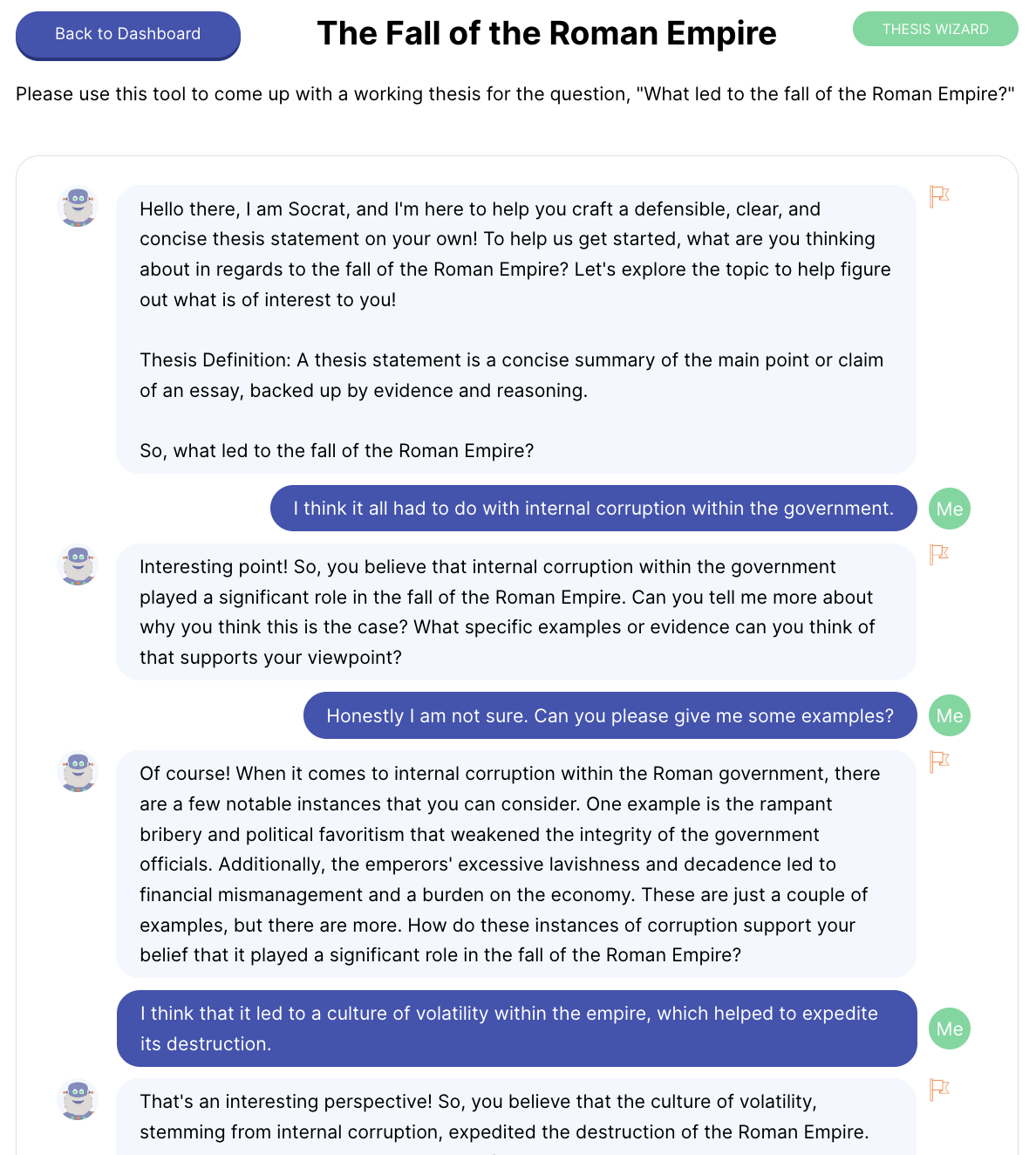This screenshot has width=1036, height=1155.
Task: Click Socrat avatar by "That's an interesting perspective"
Action: (x=78, y=1100)
